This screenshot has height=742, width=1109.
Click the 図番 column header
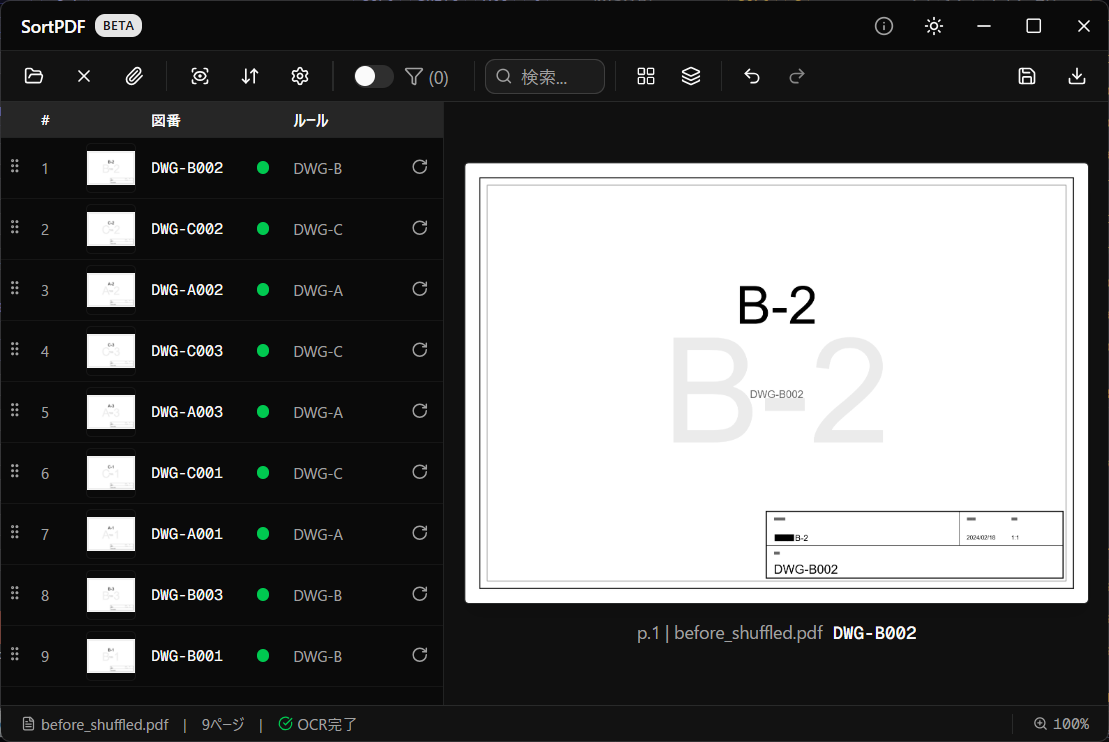[x=166, y=121]
